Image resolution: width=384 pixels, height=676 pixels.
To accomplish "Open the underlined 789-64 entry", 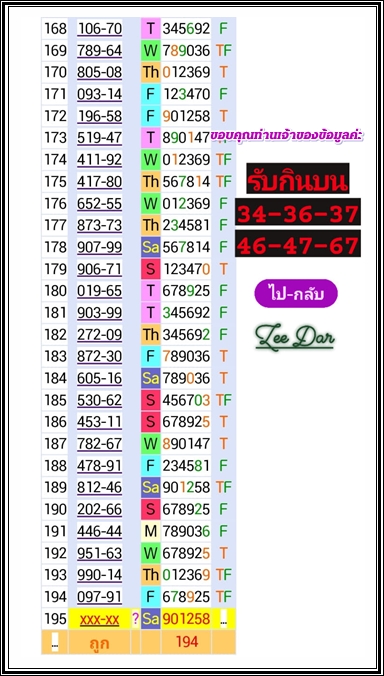I will 100,51.
